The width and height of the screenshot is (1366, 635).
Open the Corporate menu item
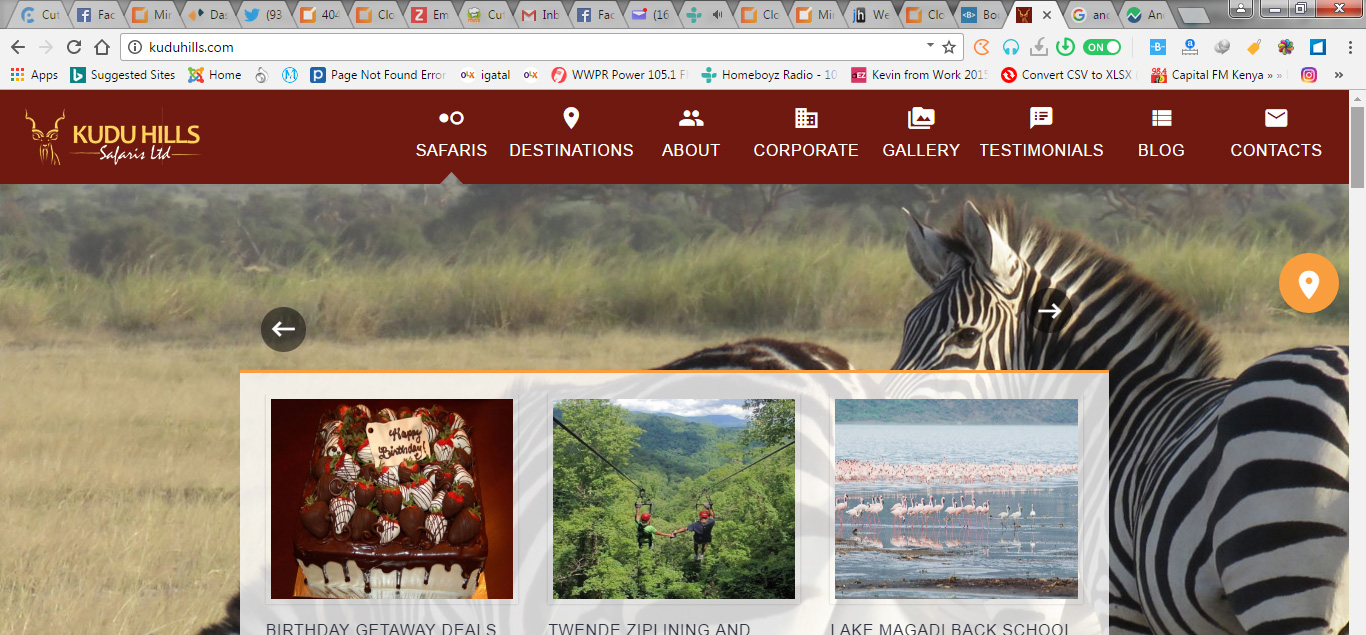click(x=806, y=135)
